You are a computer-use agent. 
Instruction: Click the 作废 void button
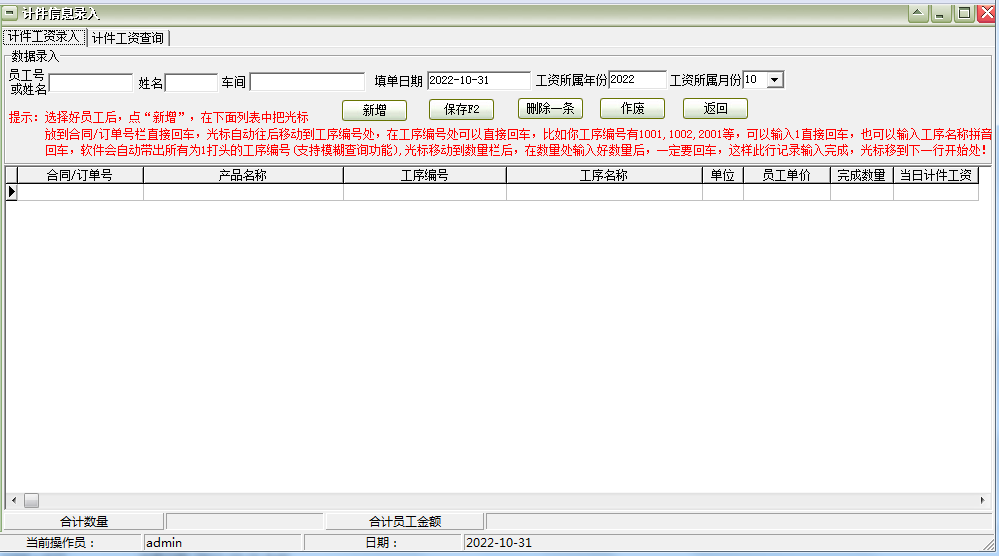(632, 109)
